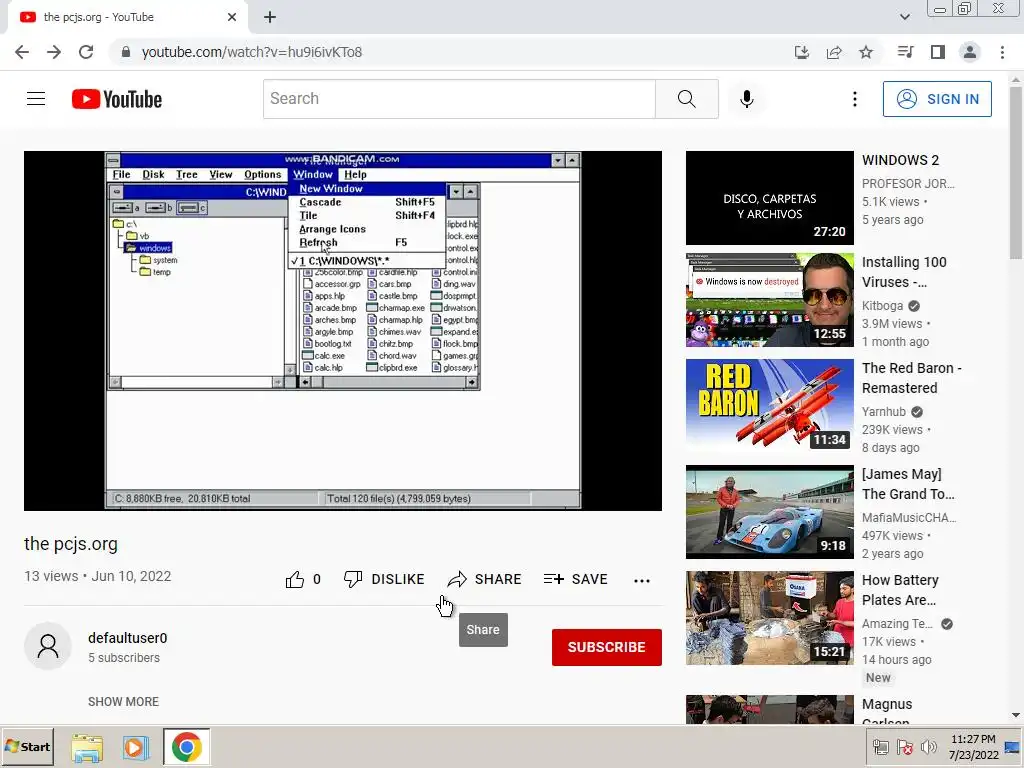Open James May Grand Tour thumbnail
The width and height of the screenshot is (1024, 768).
point(769,512)
